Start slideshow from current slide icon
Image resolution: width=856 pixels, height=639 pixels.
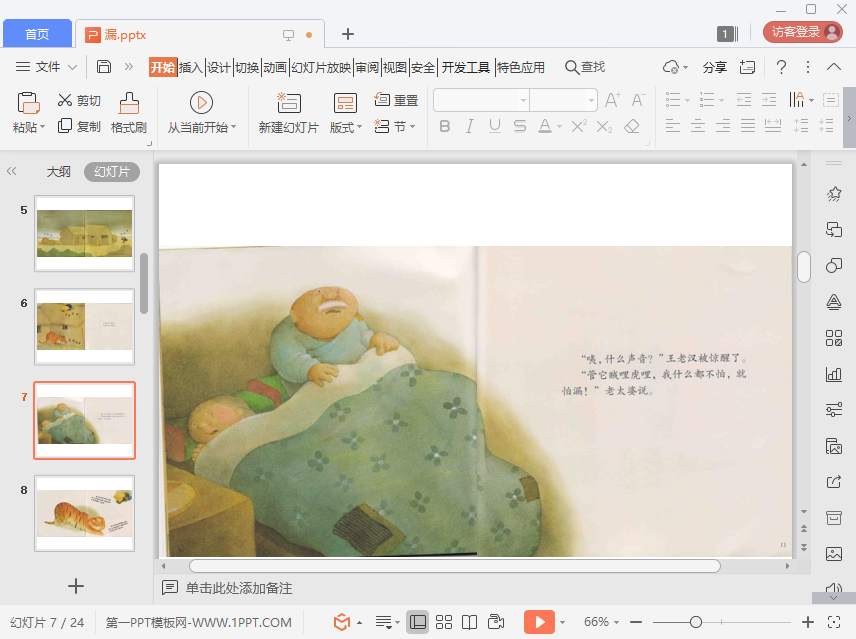201,103
